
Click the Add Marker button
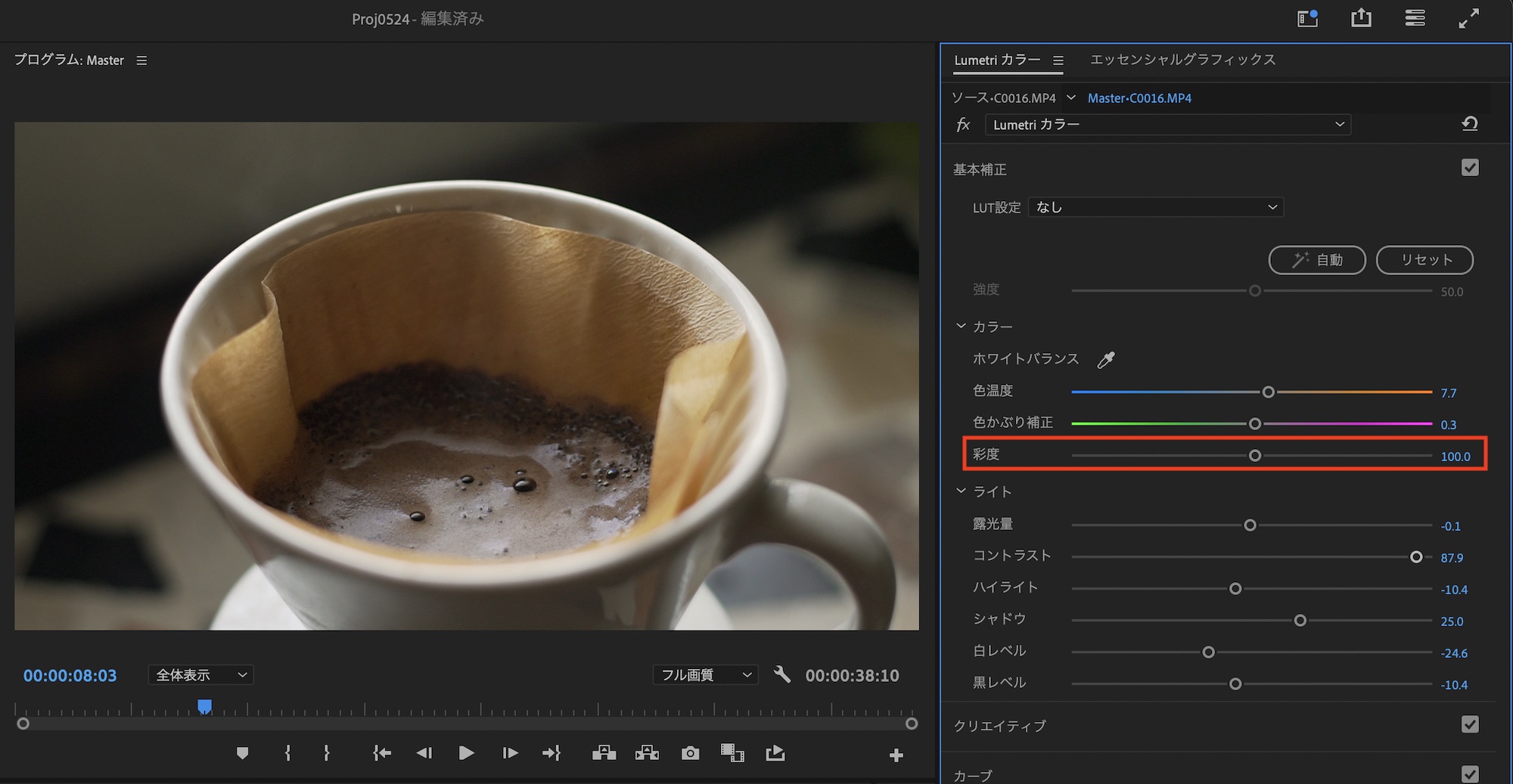pyautogui.click(x=242, y=754)
